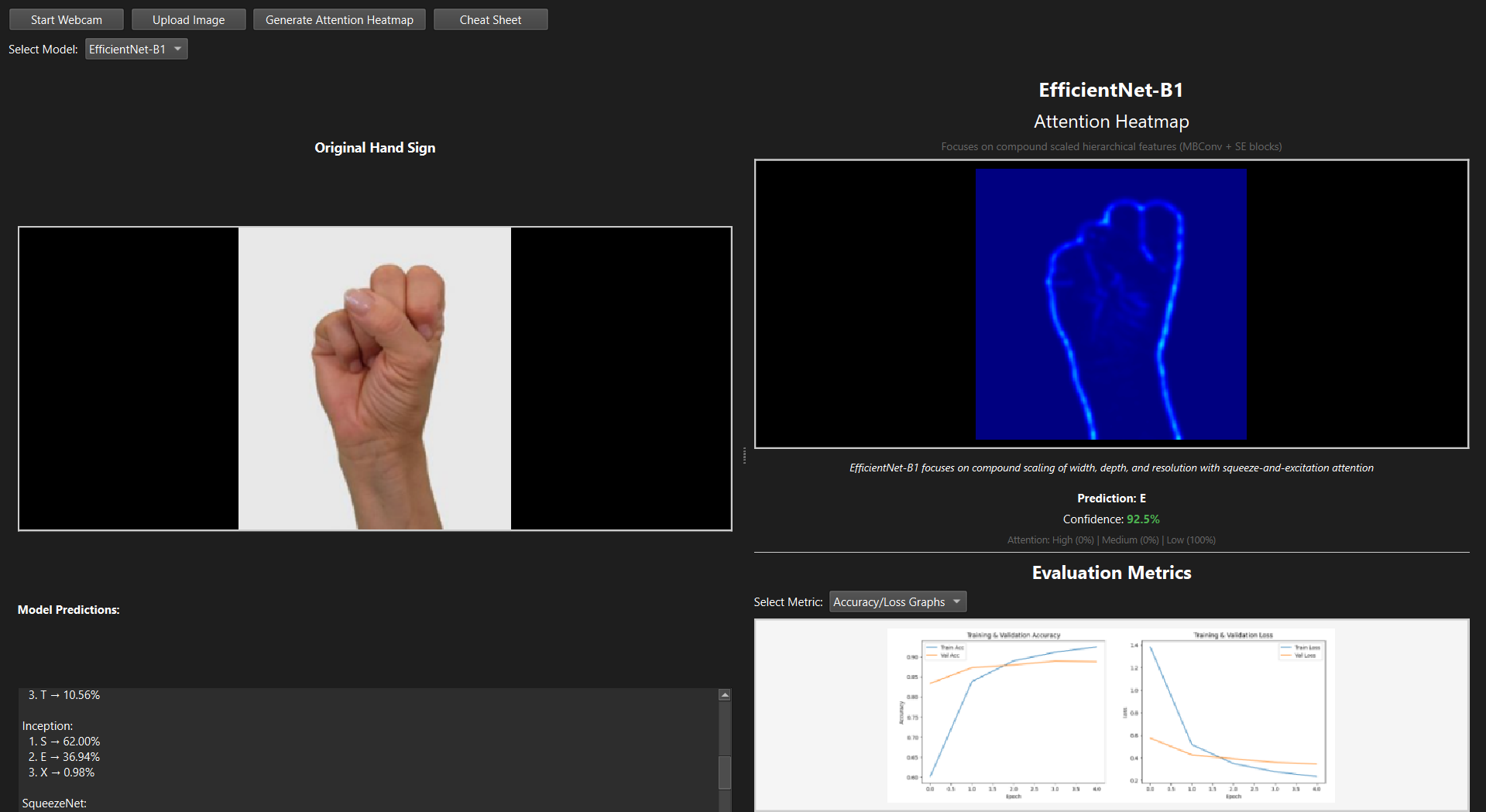This screenshot has height=812, width=1486.
Task: Select the Inception heading in predictions
Action: [x=47, y=726]
